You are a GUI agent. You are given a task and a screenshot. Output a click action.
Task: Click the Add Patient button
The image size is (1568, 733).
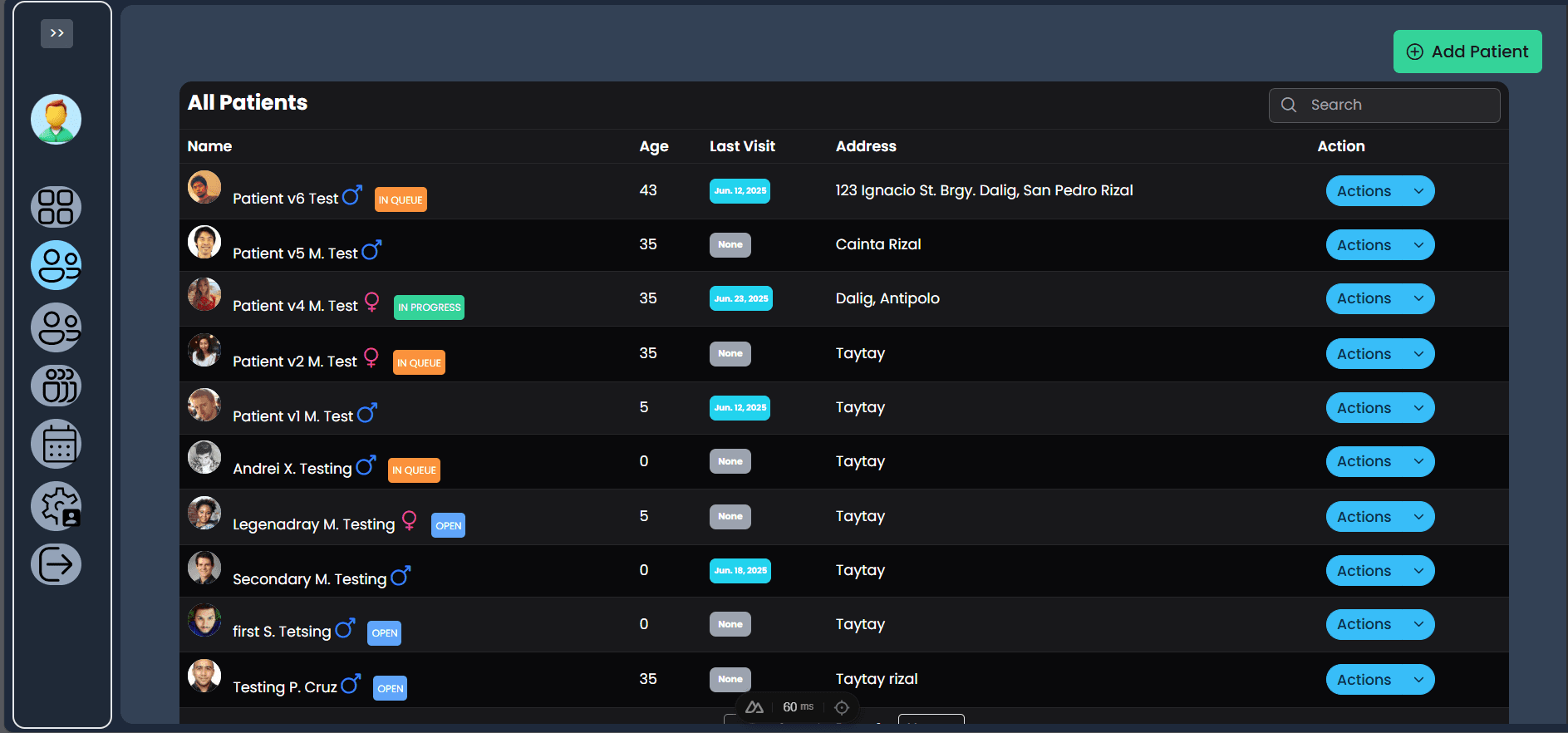tap(1467, 52)
